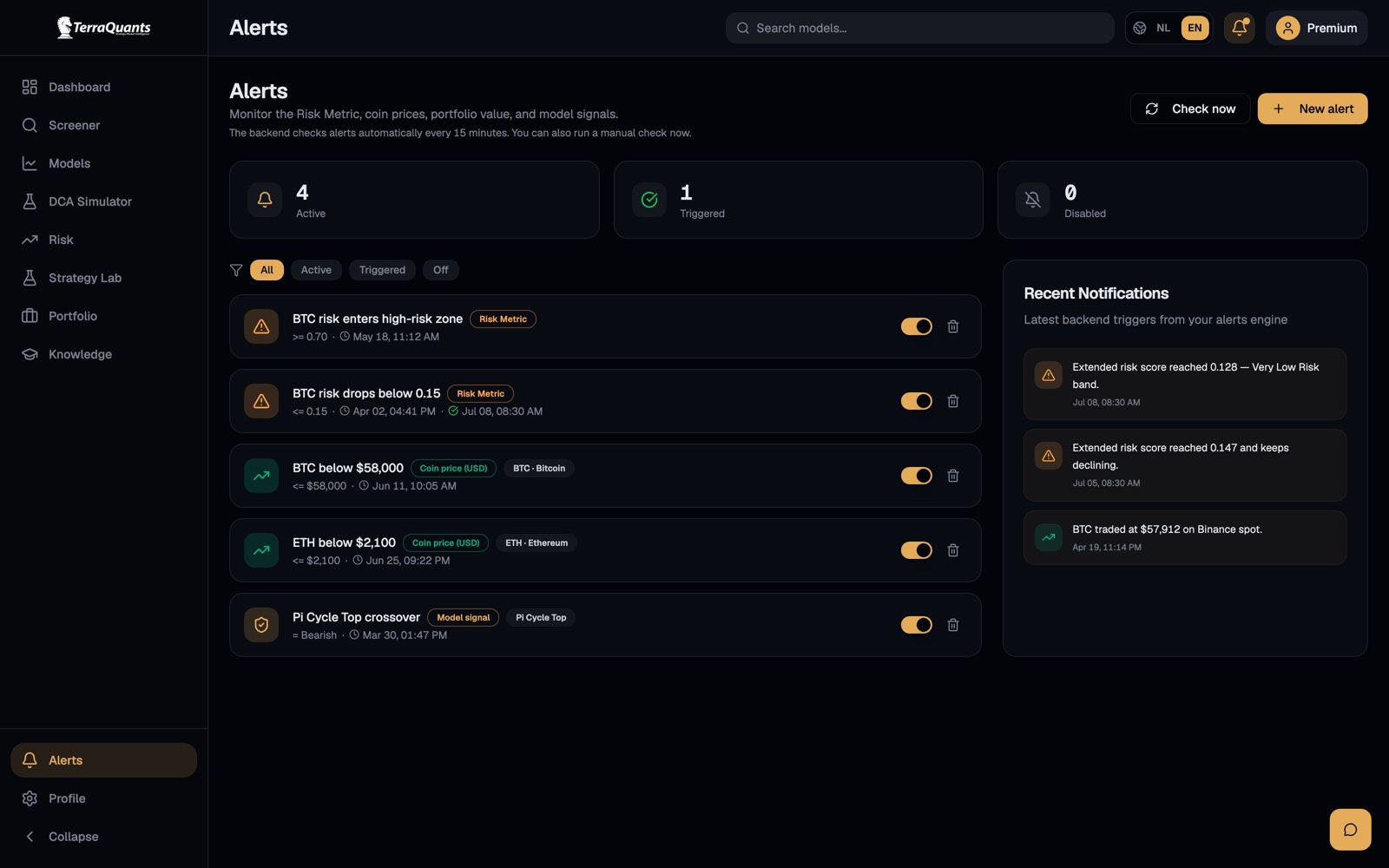Click the Knowledge graduation cap icon
This screenshot has height=868, width=1389.
click(30, 354)
